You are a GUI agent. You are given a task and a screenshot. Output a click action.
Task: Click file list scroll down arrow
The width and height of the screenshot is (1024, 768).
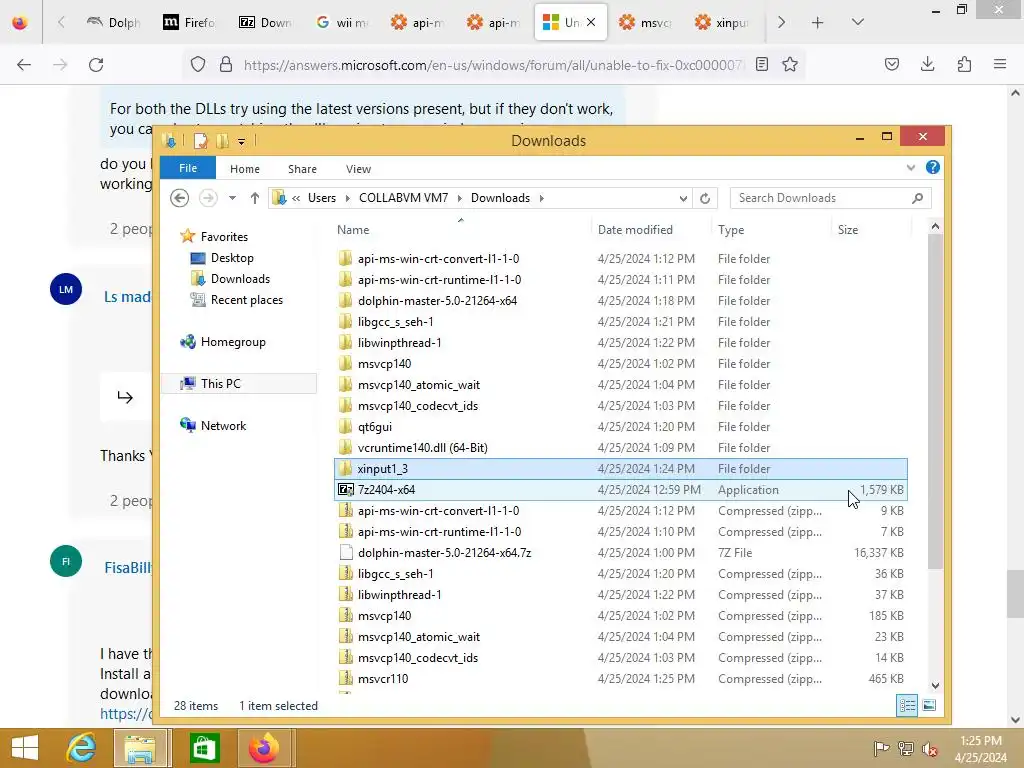pos(935,686)
